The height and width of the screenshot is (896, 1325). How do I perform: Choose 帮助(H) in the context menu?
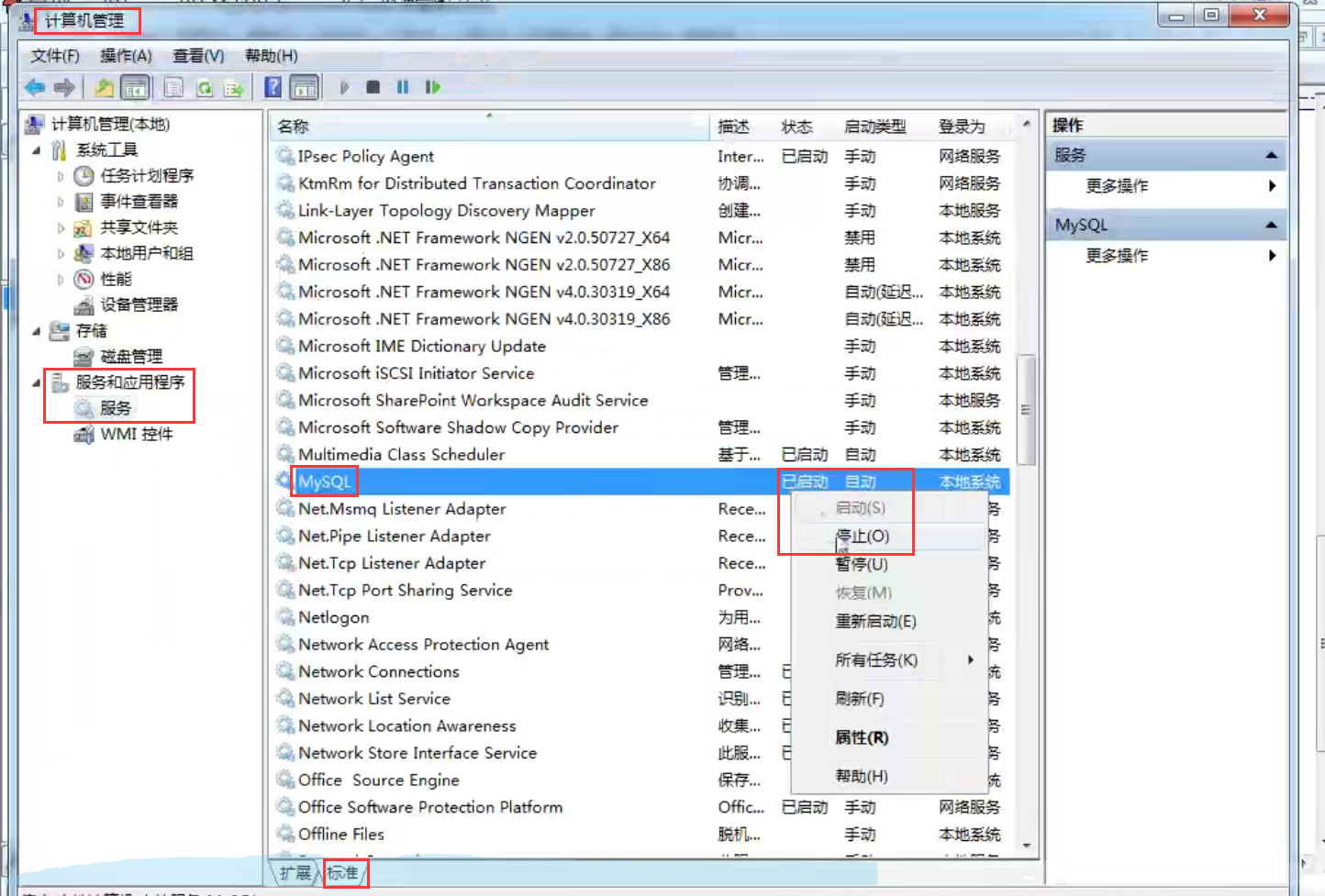pos(887,776)
